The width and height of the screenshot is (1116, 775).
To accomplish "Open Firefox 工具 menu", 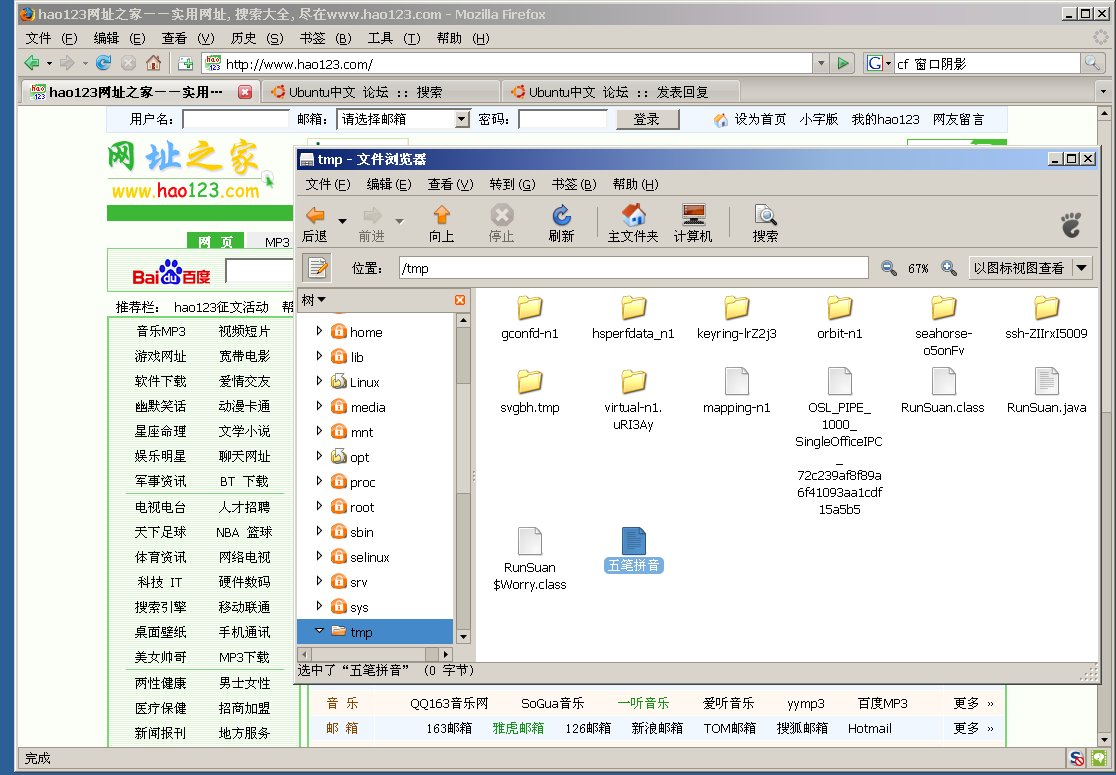I will [x=394, y=38].
